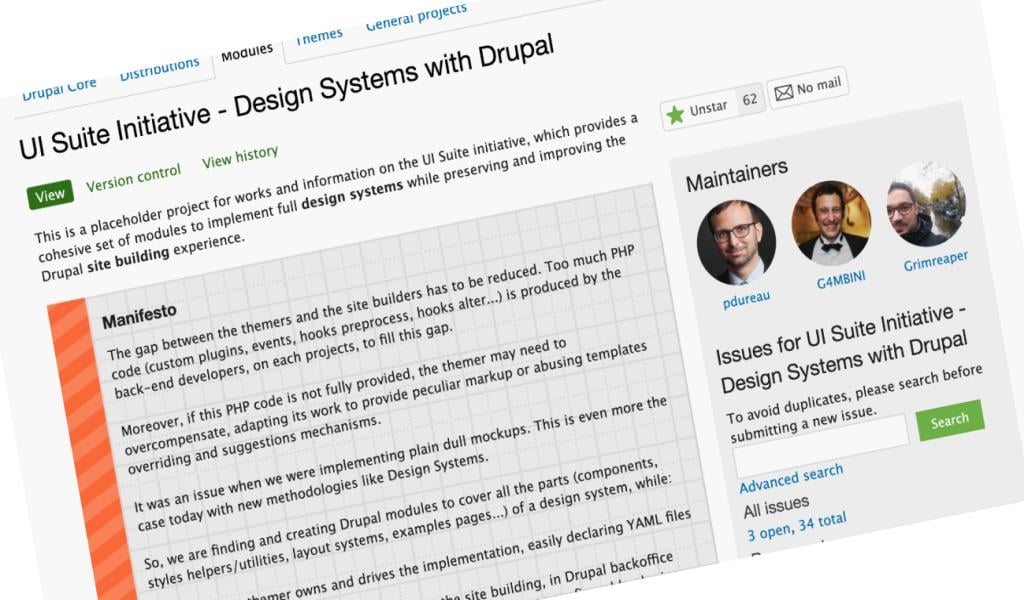The image size is (1024, 600).
Task: Click the green star icon next to Unstar
Action: click(x=675, y=115)
